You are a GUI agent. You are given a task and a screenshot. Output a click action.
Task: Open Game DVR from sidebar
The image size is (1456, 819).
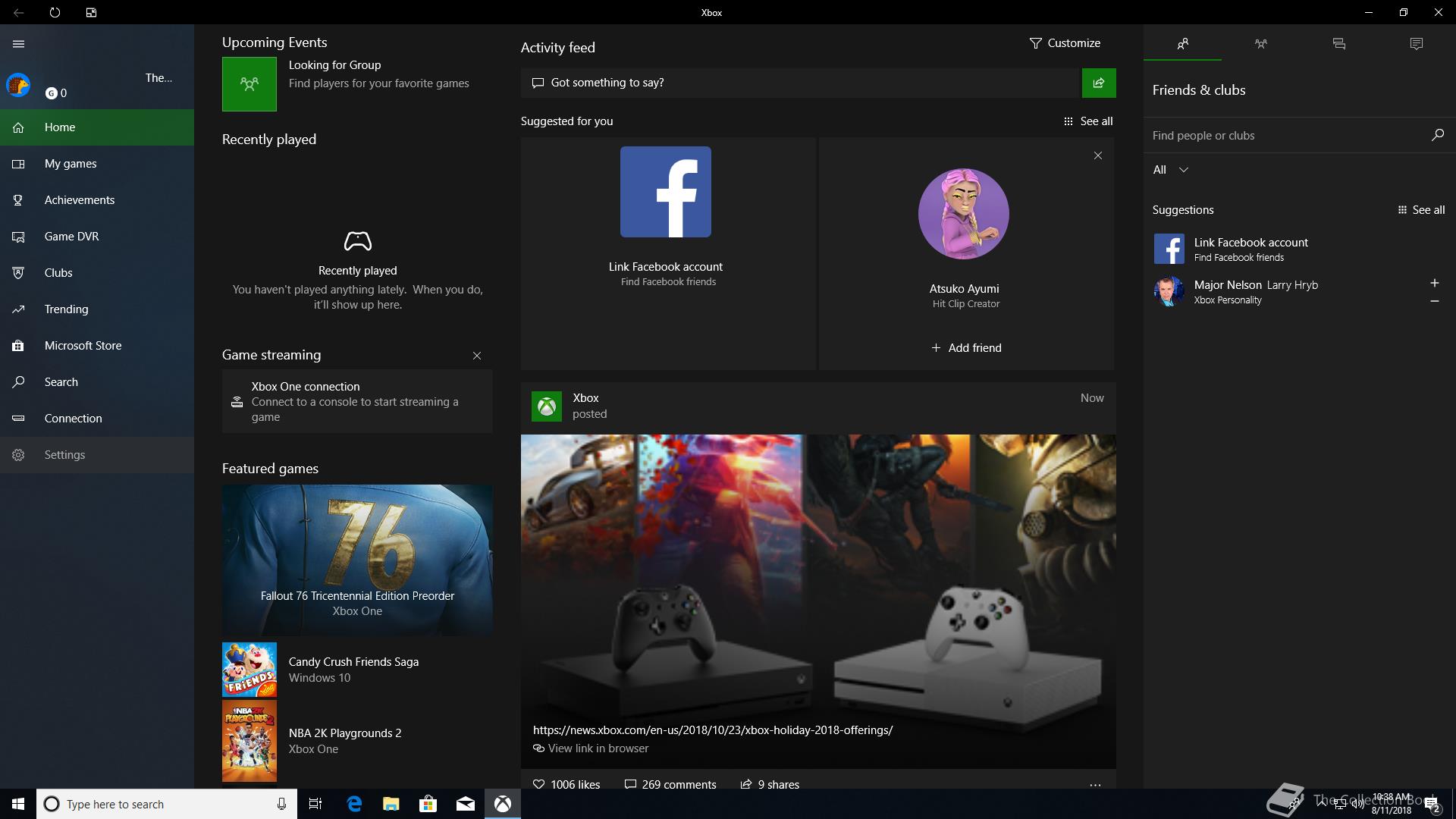(x=71, y=237)
